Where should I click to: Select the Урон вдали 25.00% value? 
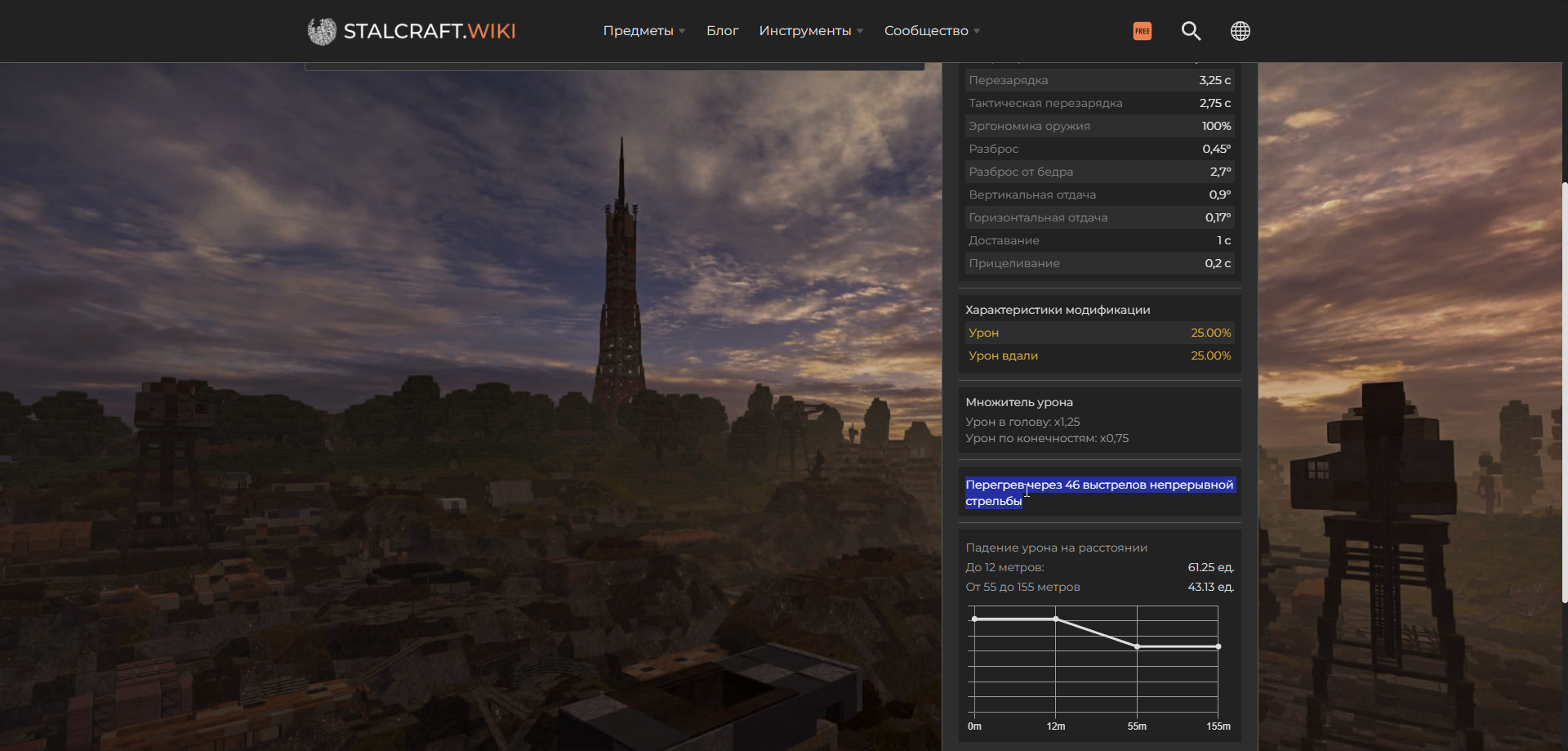click(1210, 355)
